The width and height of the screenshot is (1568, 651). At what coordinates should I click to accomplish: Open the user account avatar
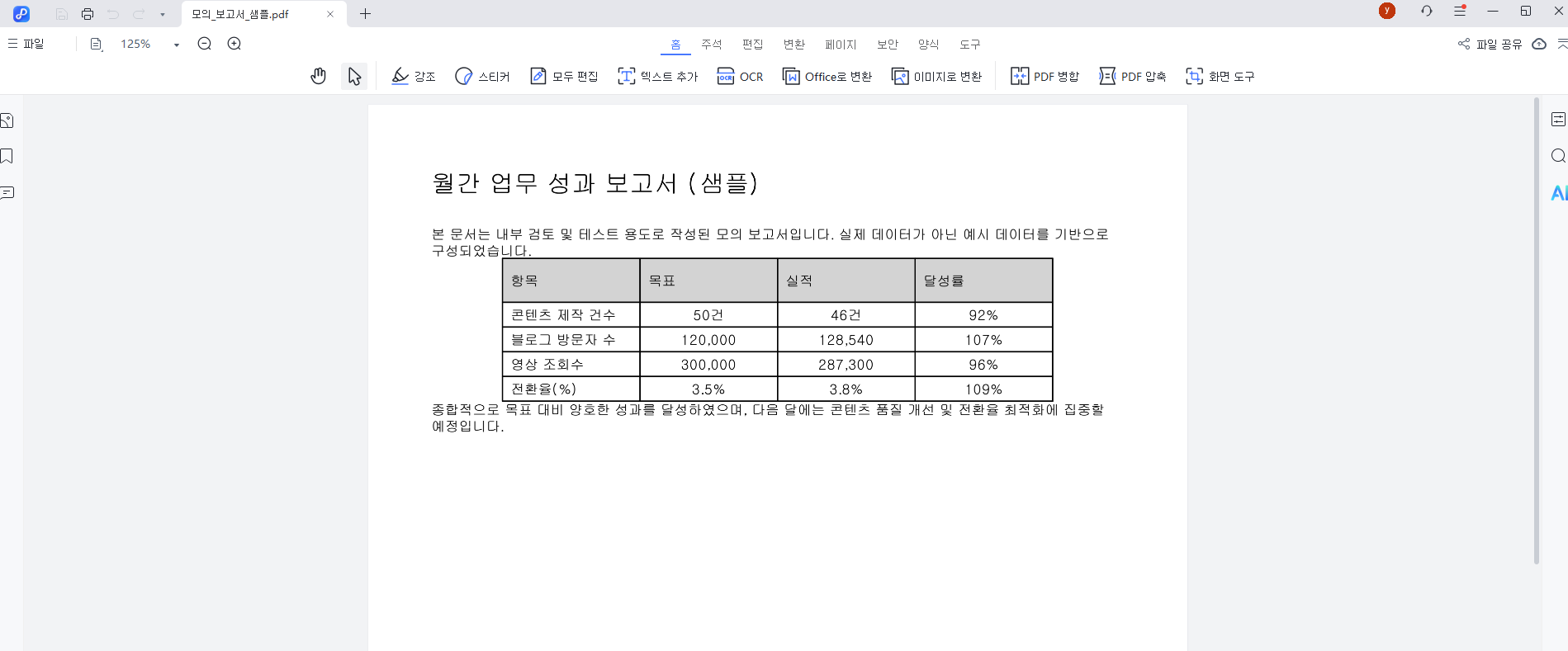1387,11
